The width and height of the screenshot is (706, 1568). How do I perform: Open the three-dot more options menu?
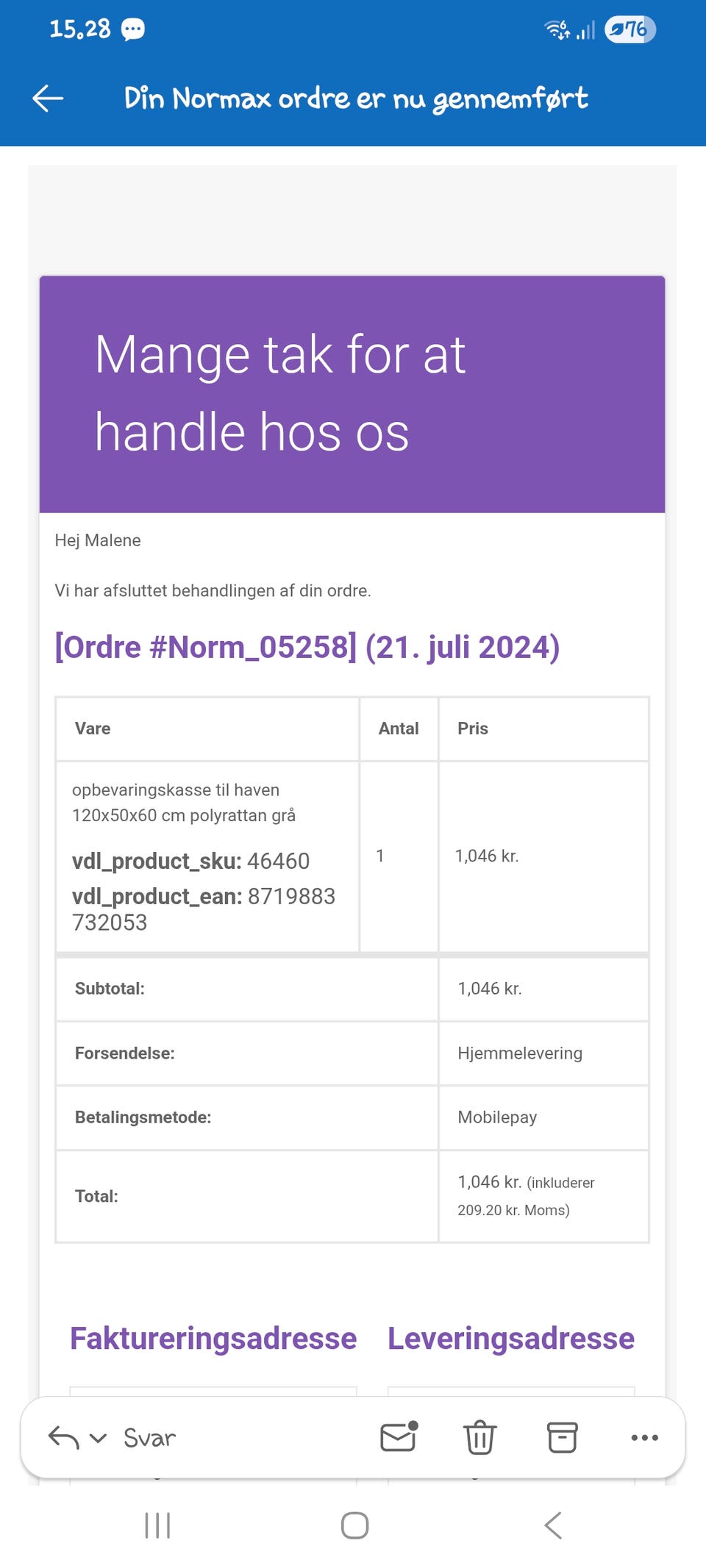tap(644, 1437)
